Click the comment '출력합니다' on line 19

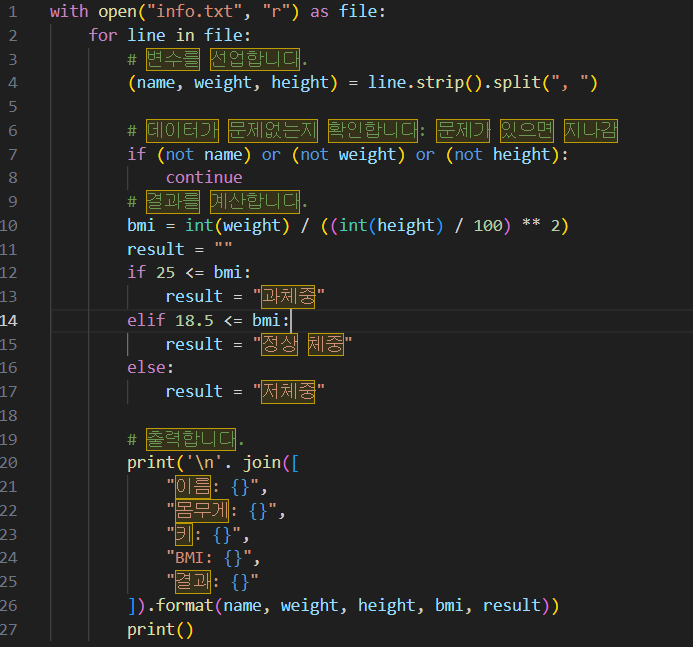coord(191,439)
